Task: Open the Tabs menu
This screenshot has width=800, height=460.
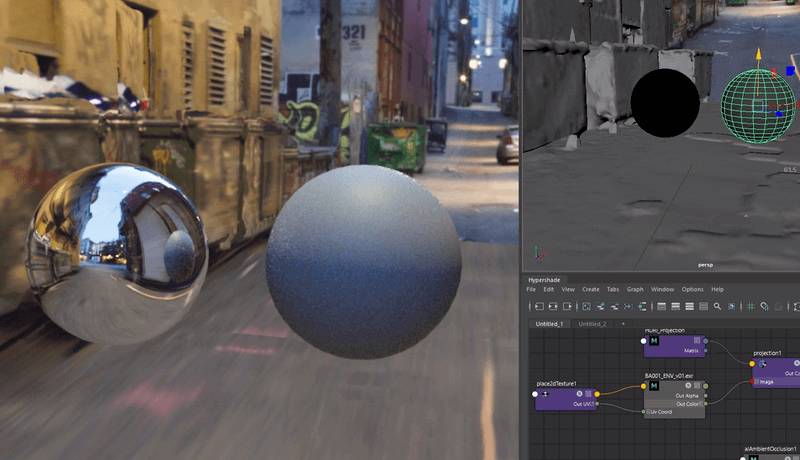Action: click(613, 289)
